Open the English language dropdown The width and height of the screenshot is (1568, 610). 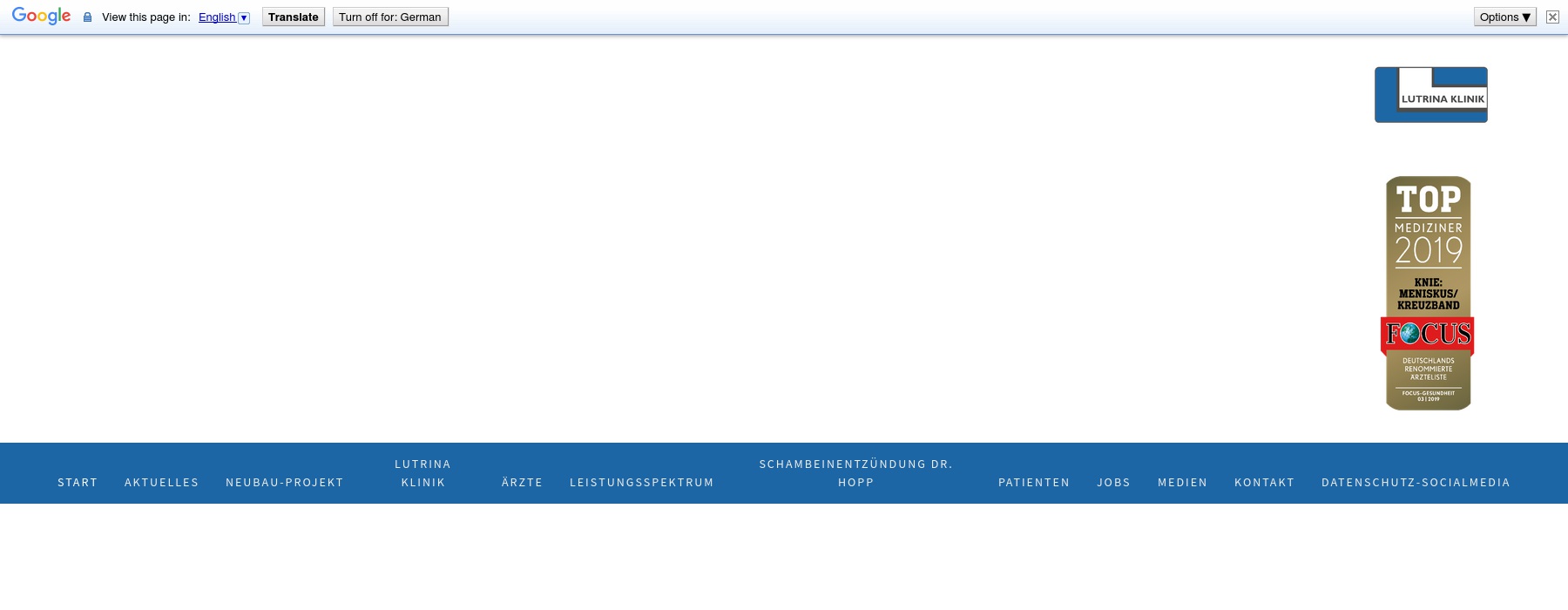coord(224,17)
